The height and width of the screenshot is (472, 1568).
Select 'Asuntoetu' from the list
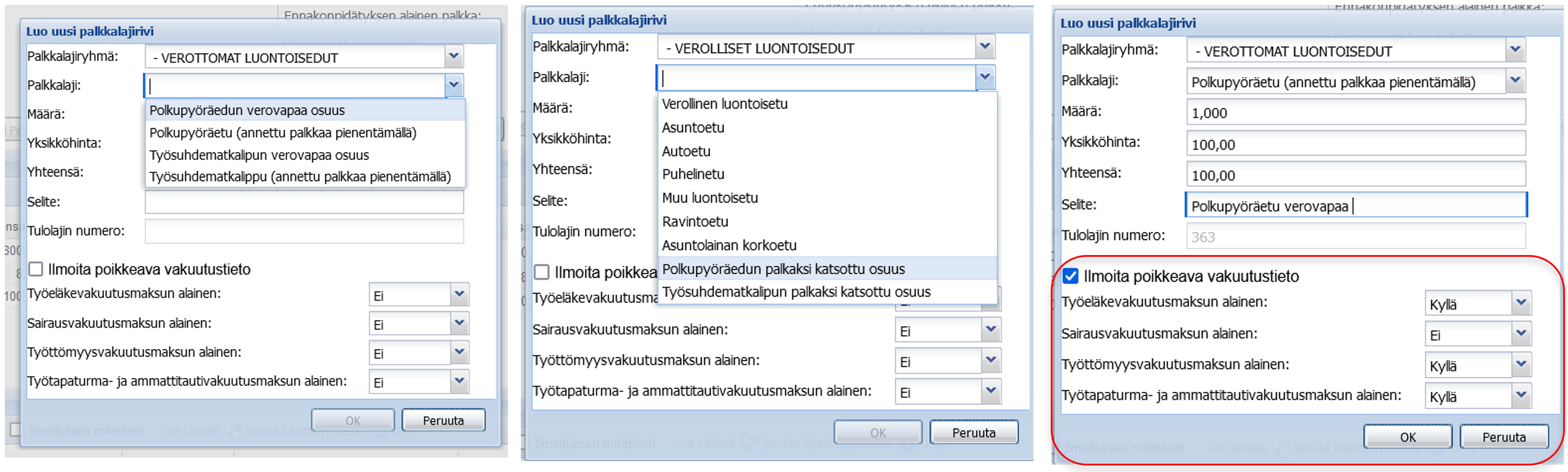point(828,128)
